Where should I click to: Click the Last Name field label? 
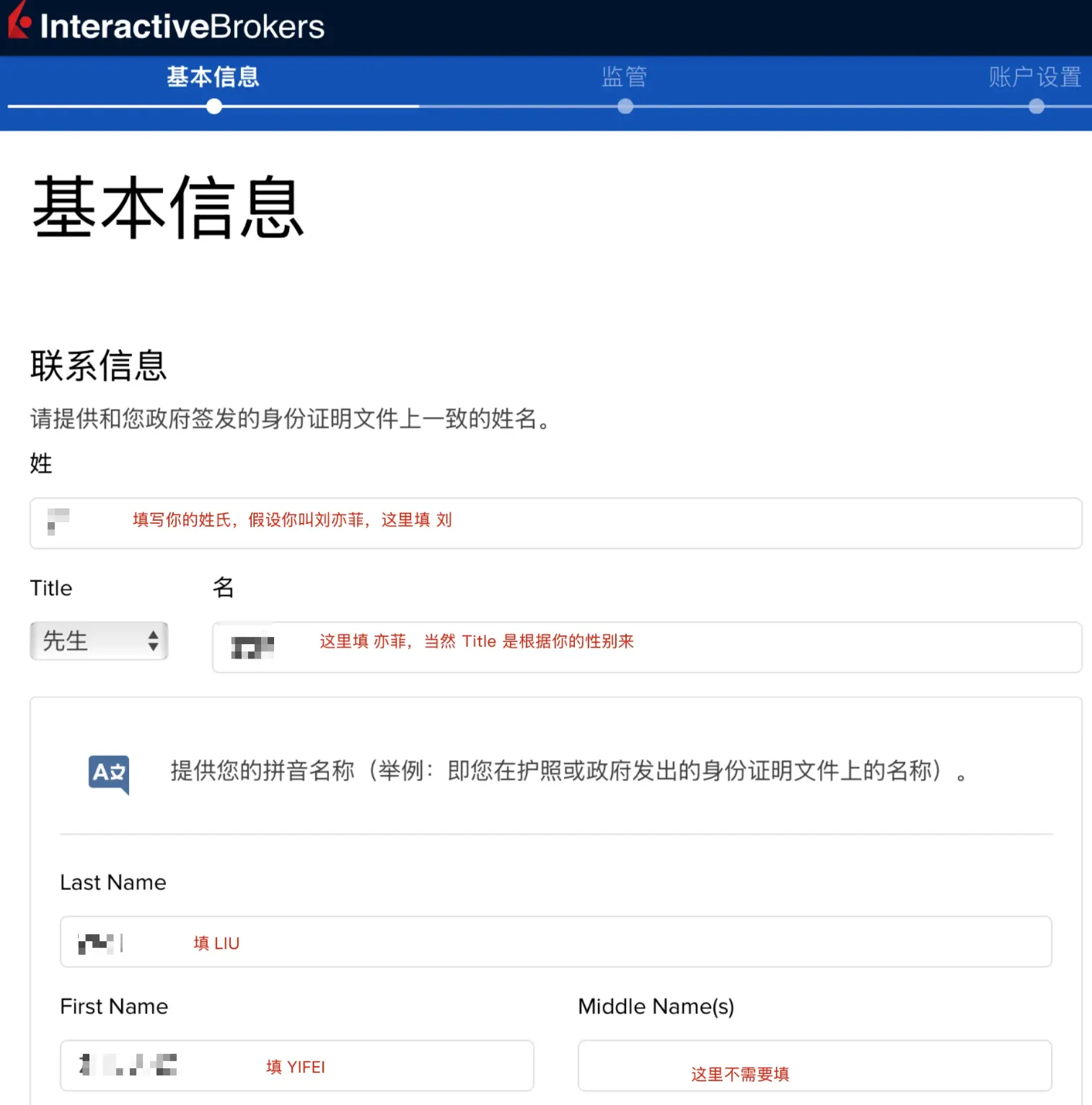(113, 882)
